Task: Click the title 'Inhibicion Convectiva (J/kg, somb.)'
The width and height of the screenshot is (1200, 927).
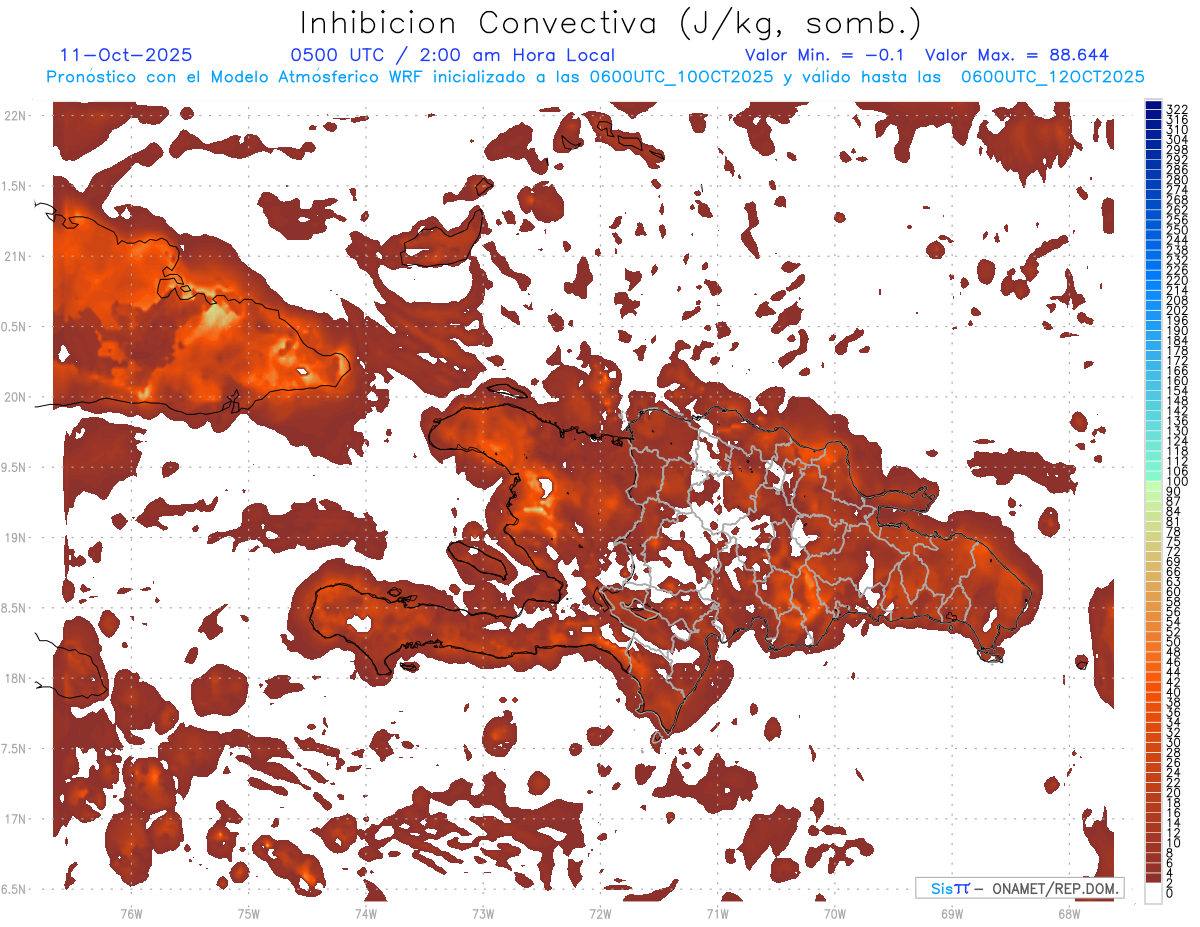Action: (x=611, y=24)
